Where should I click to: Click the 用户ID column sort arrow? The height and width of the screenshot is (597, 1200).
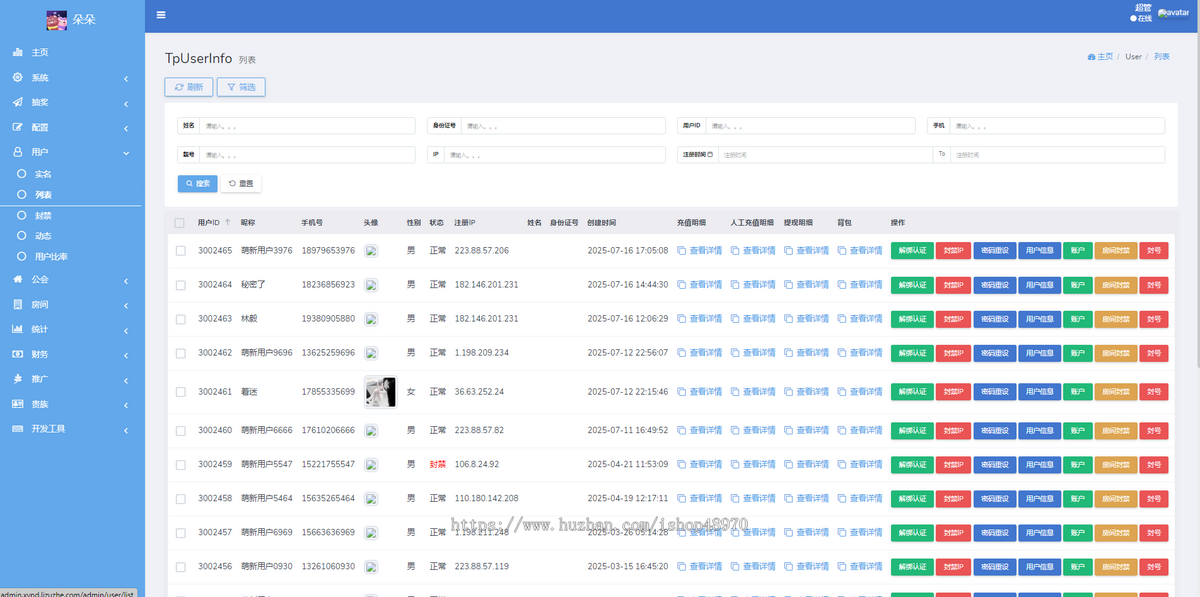[x=227, y=222]
